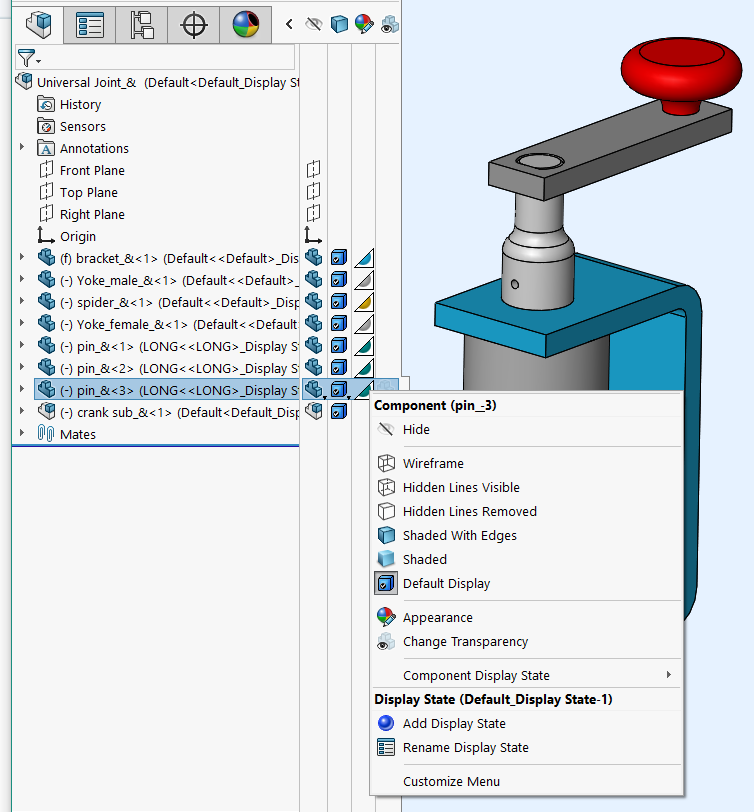Toggle bracket_&<1> hide/show icon
The width and height of the screenshot is (754, 812).
click(x=313, y=257)
